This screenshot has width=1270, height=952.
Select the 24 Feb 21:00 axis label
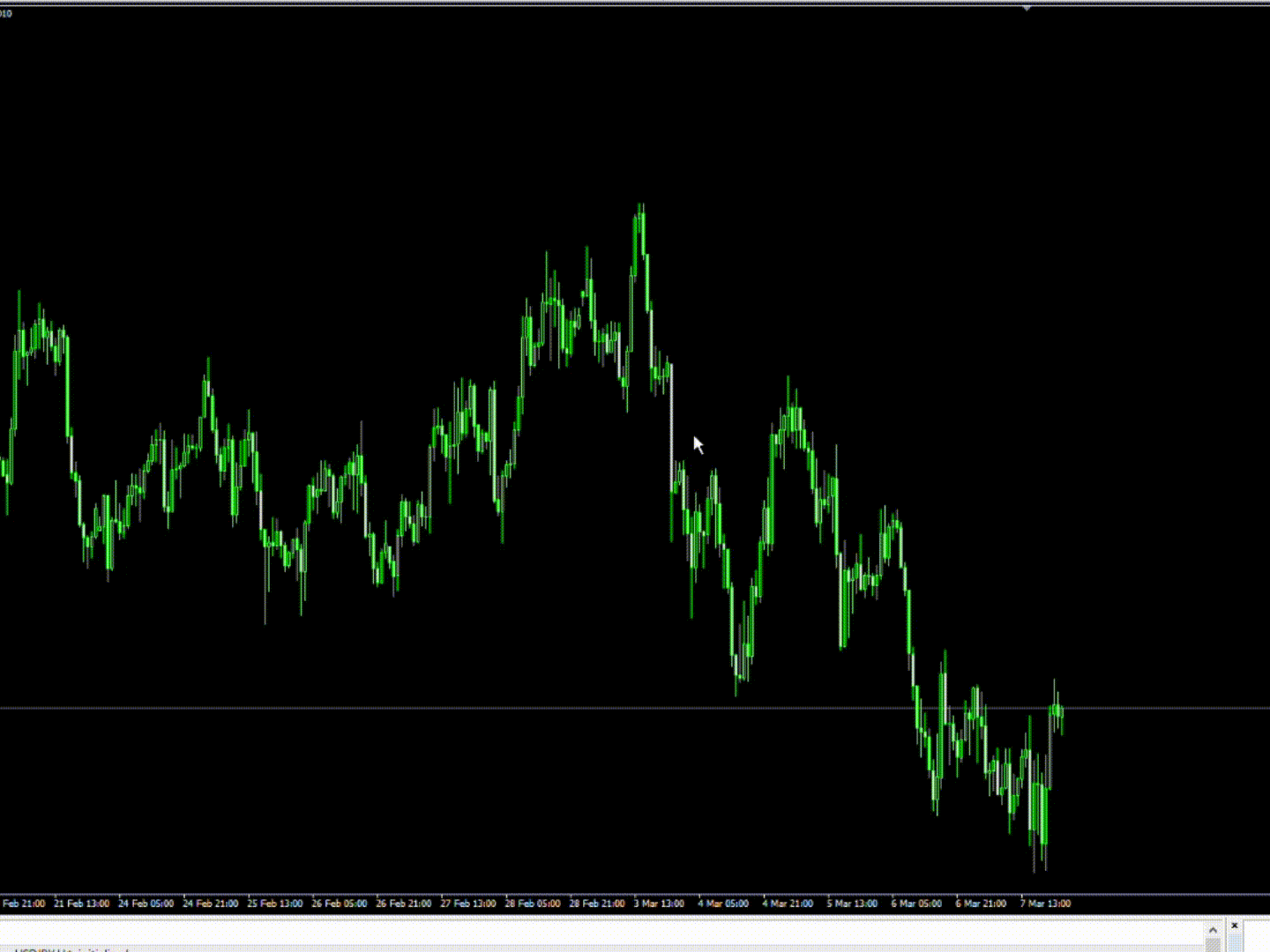pos(211,904)
